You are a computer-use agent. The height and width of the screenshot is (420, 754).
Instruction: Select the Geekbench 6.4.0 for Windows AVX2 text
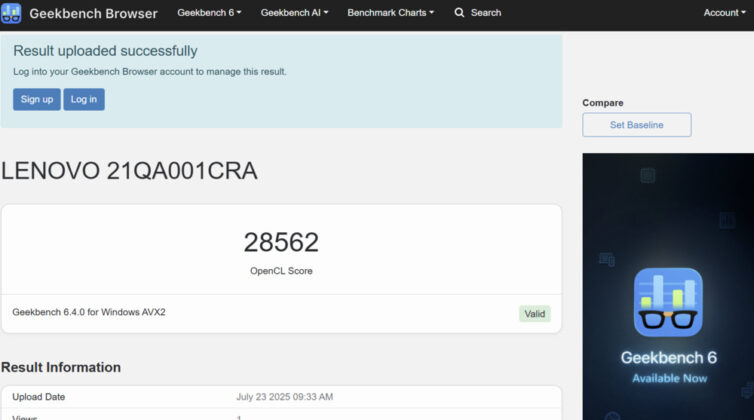(89, 312)
